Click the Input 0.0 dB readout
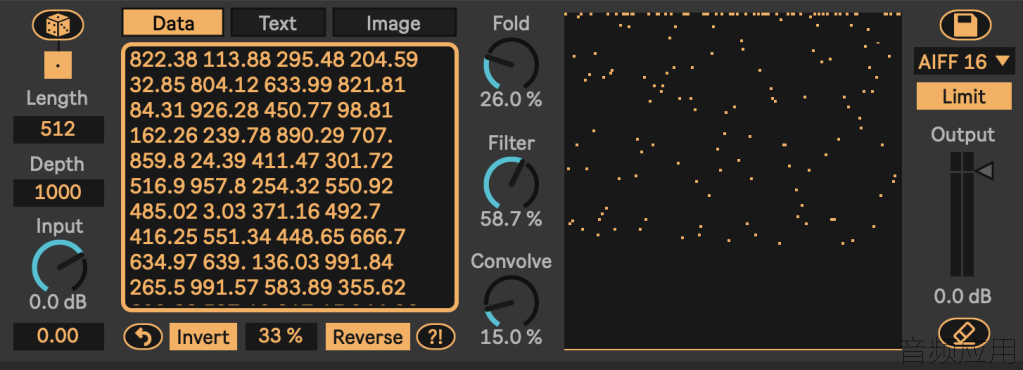This screenshot has height=370, width=1023. 58,302
